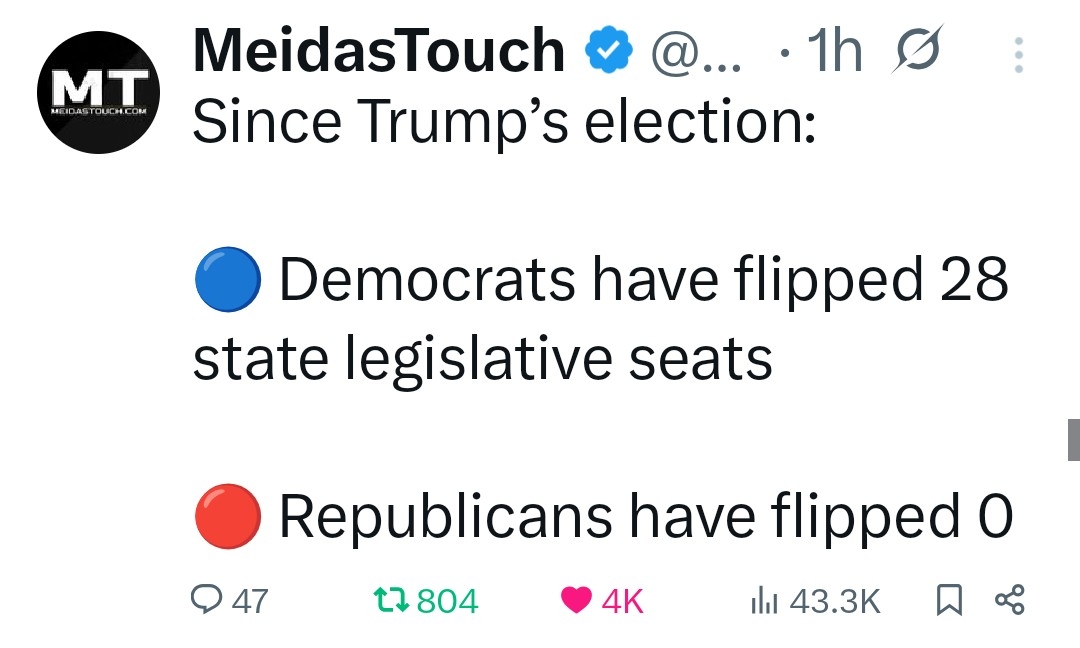Open the post via 1h timestamp
Viewport: 1080px width, 648px height.
click(835, 50)
